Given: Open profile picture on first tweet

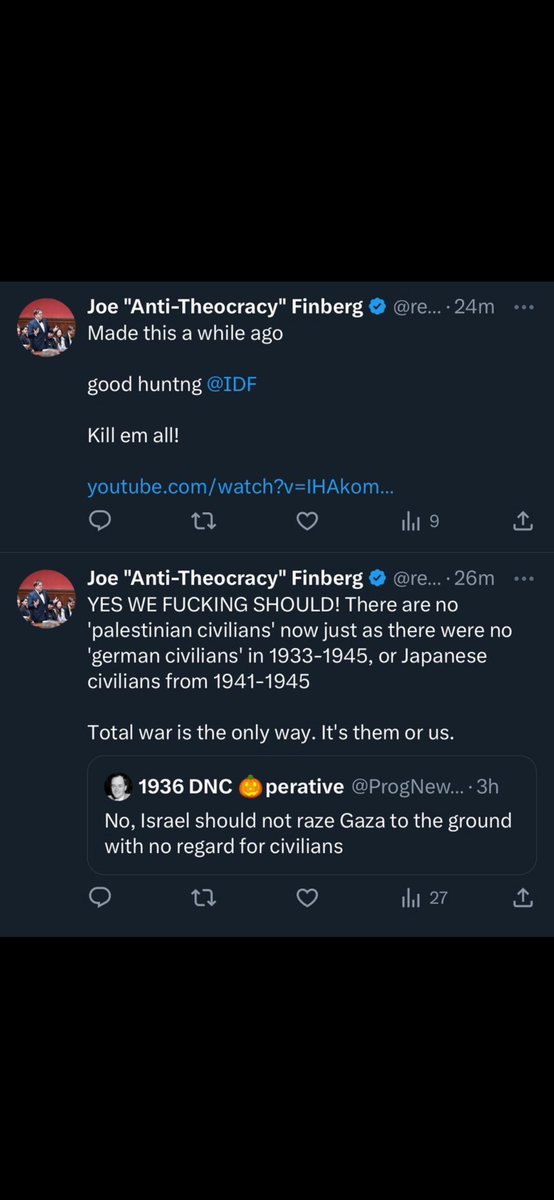Looking at the screenshot, I should click(x=47, y=326).
